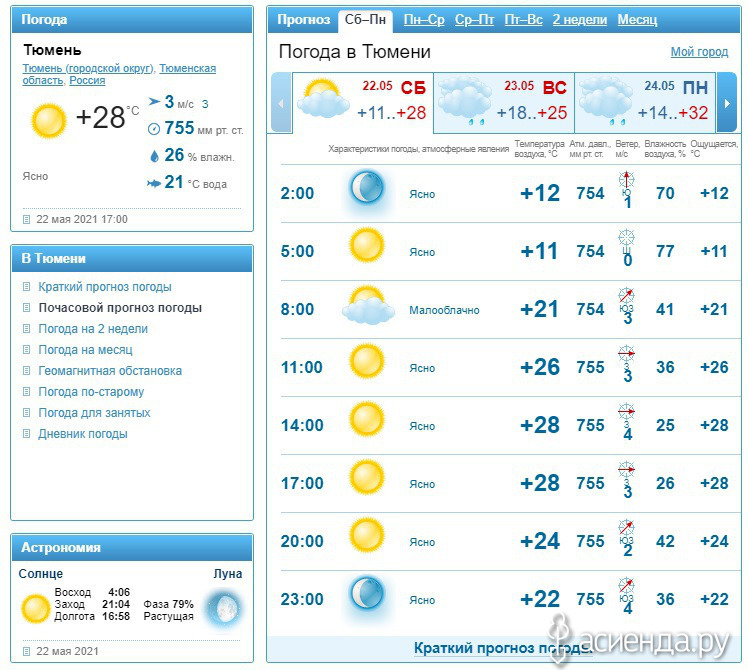Click the rainy cloud icon for Monday 24.05
Screen dimensions: 748x670
(606, 101)
